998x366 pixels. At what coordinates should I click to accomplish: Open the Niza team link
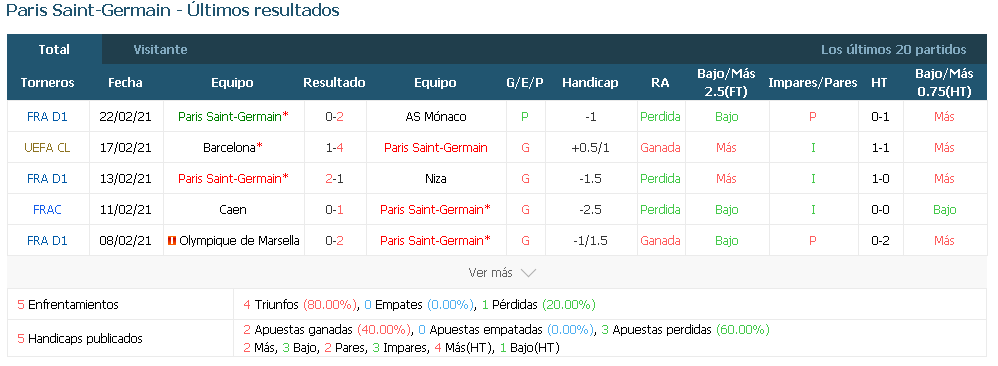click(435, 179)
